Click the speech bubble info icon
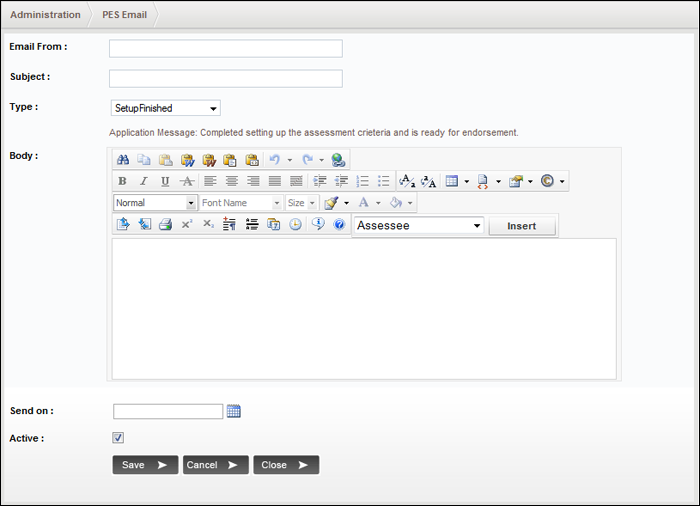The image size is (700, 506). 318,224
